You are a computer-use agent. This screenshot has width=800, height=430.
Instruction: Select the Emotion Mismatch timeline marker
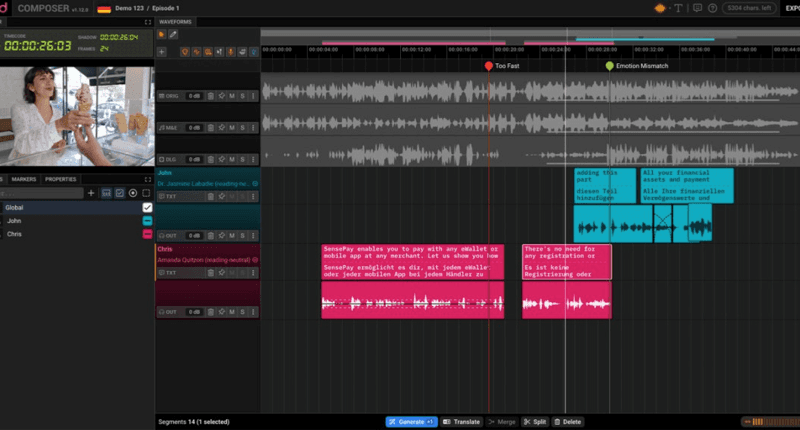coord(610,66)
